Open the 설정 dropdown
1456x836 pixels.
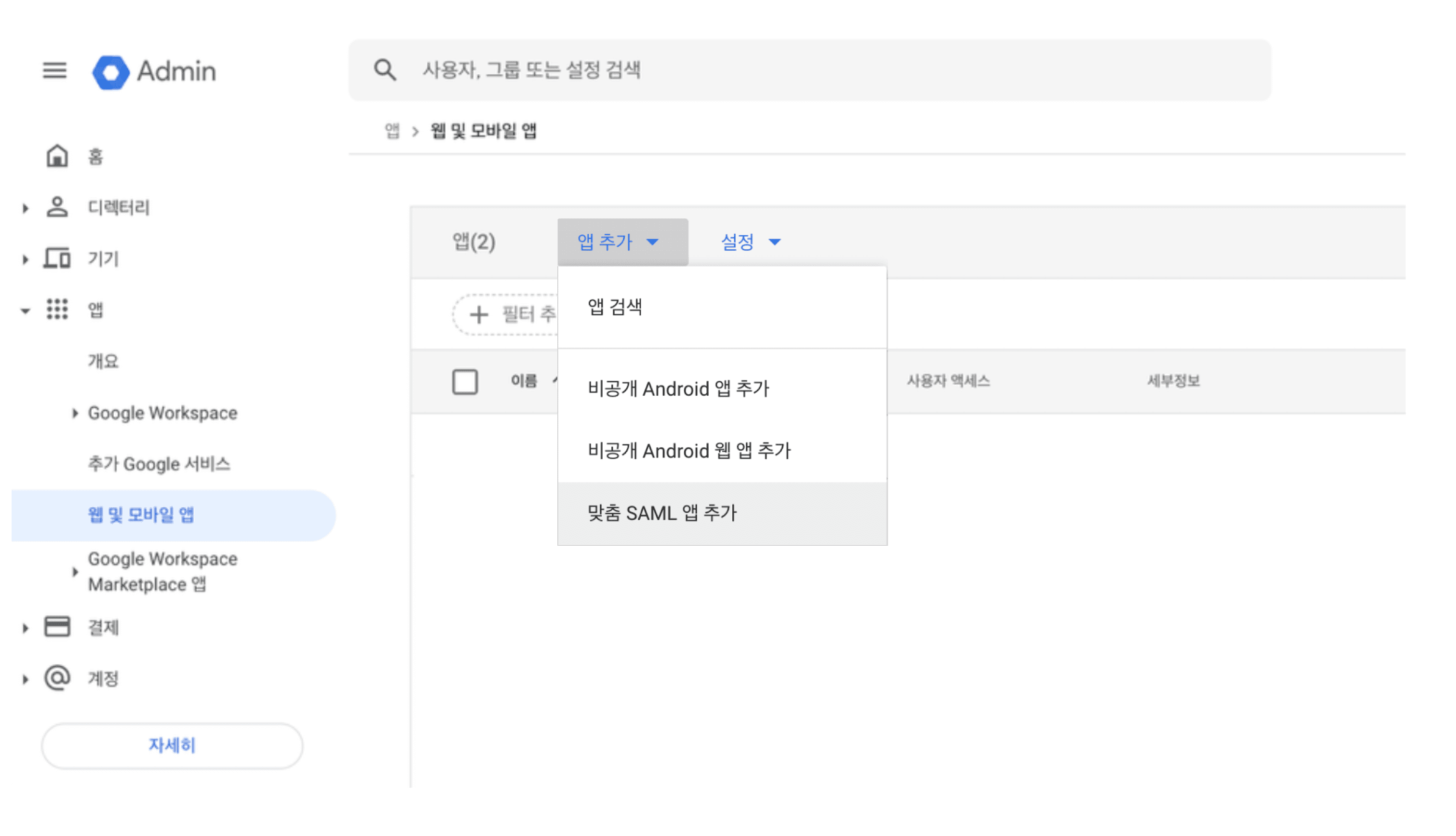point(750,242)
